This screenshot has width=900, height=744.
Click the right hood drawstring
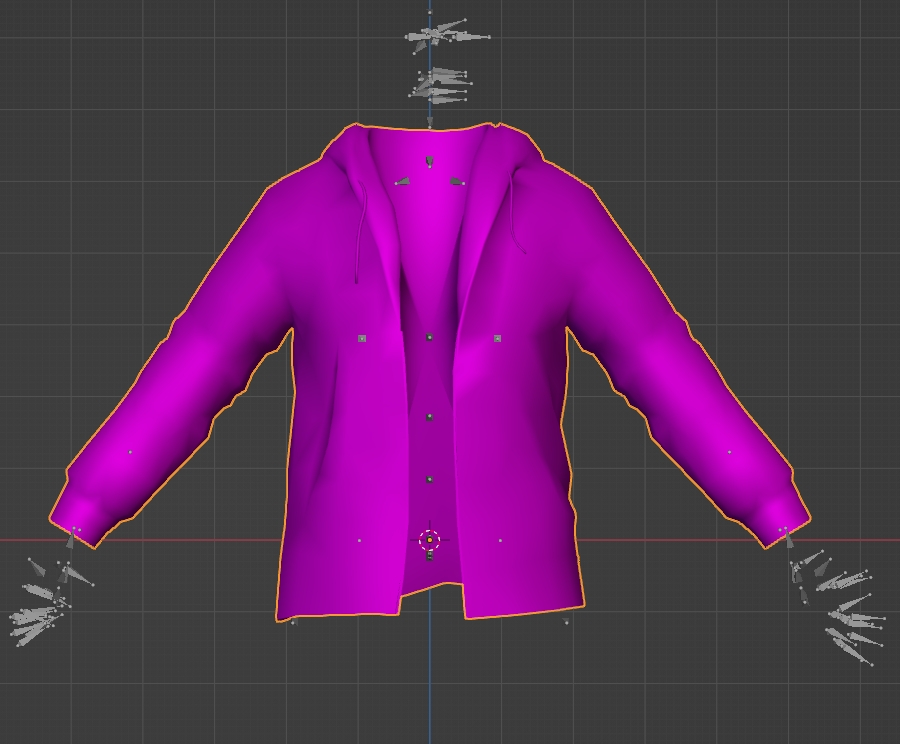click(x=517, y=218)
